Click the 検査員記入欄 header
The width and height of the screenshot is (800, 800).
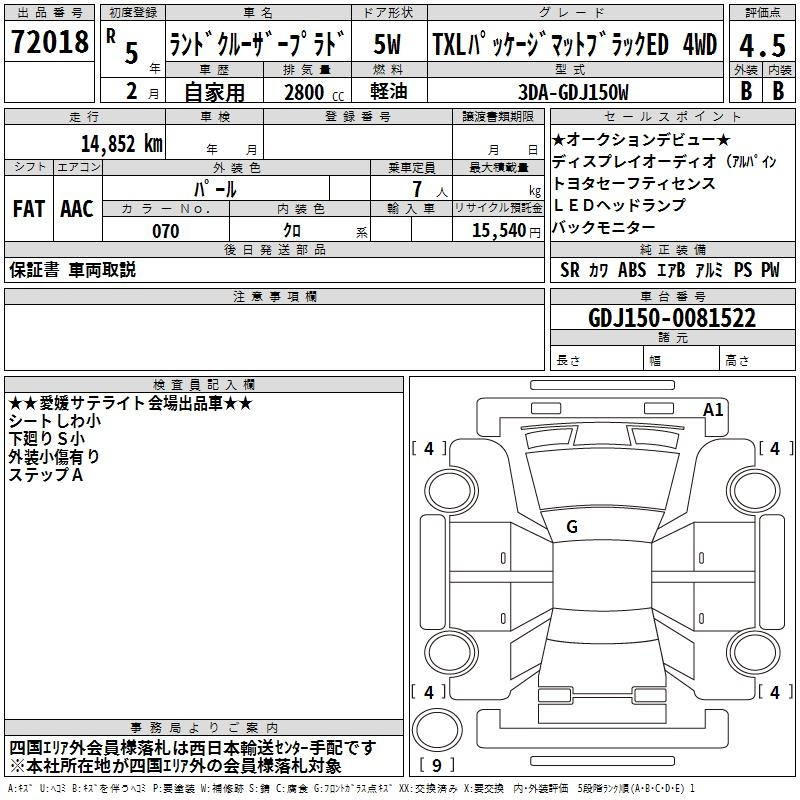point(204,385)
